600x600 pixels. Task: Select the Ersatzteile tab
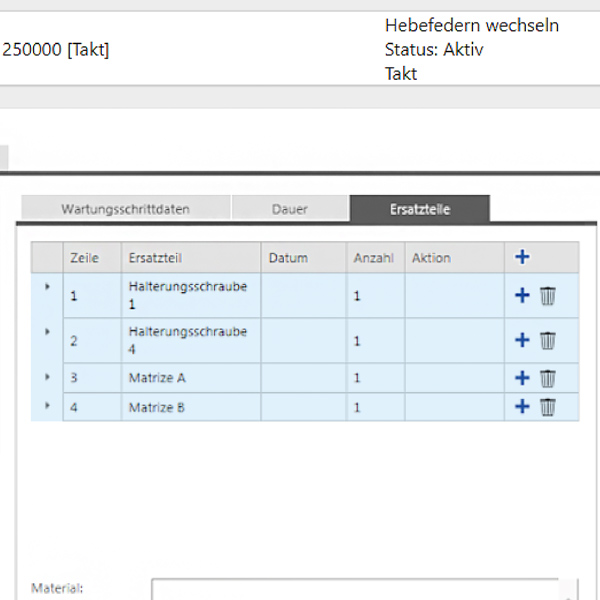419,209
